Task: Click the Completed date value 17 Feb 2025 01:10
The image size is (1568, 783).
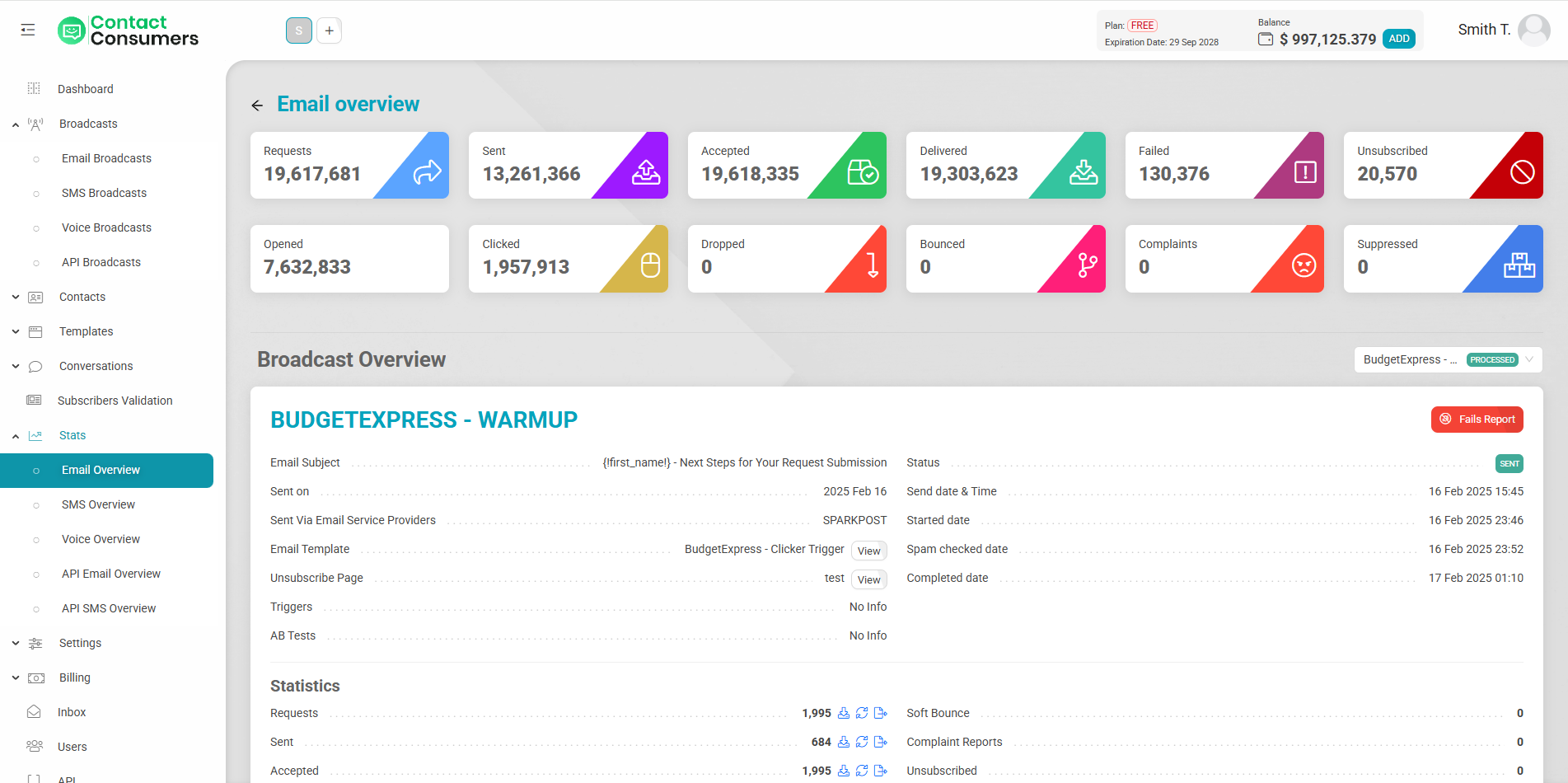Action: [1476, 579]
